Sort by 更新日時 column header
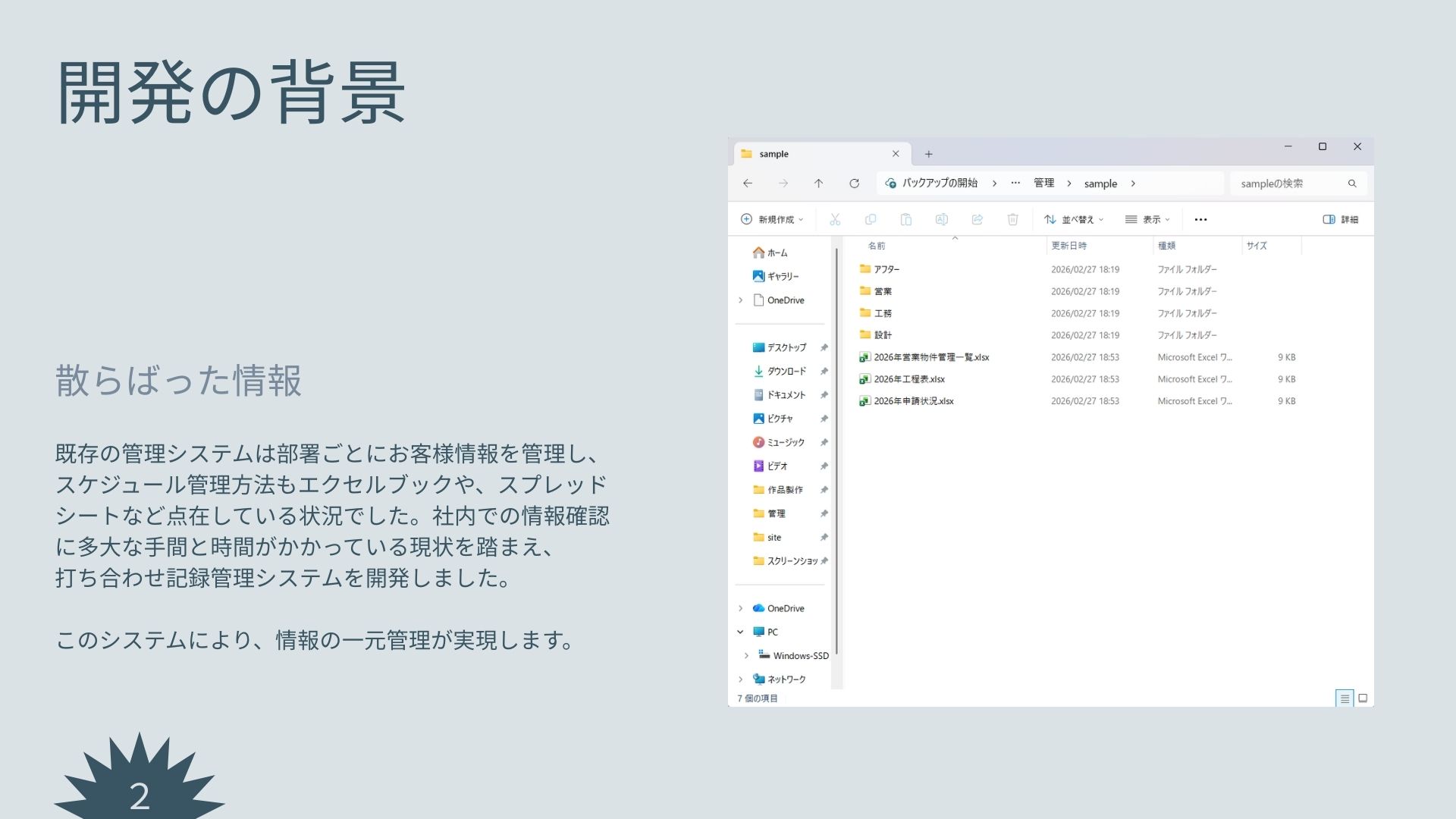Screen dimensions: 1456x819 click(x=1068, y=246)
